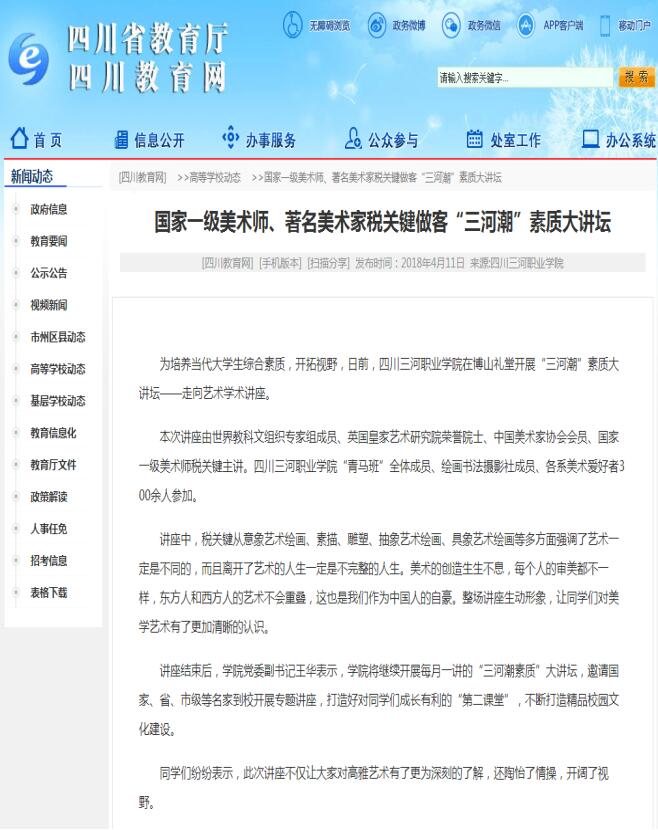Click the 政务微信 WeChat icon

tap(451, 24)
